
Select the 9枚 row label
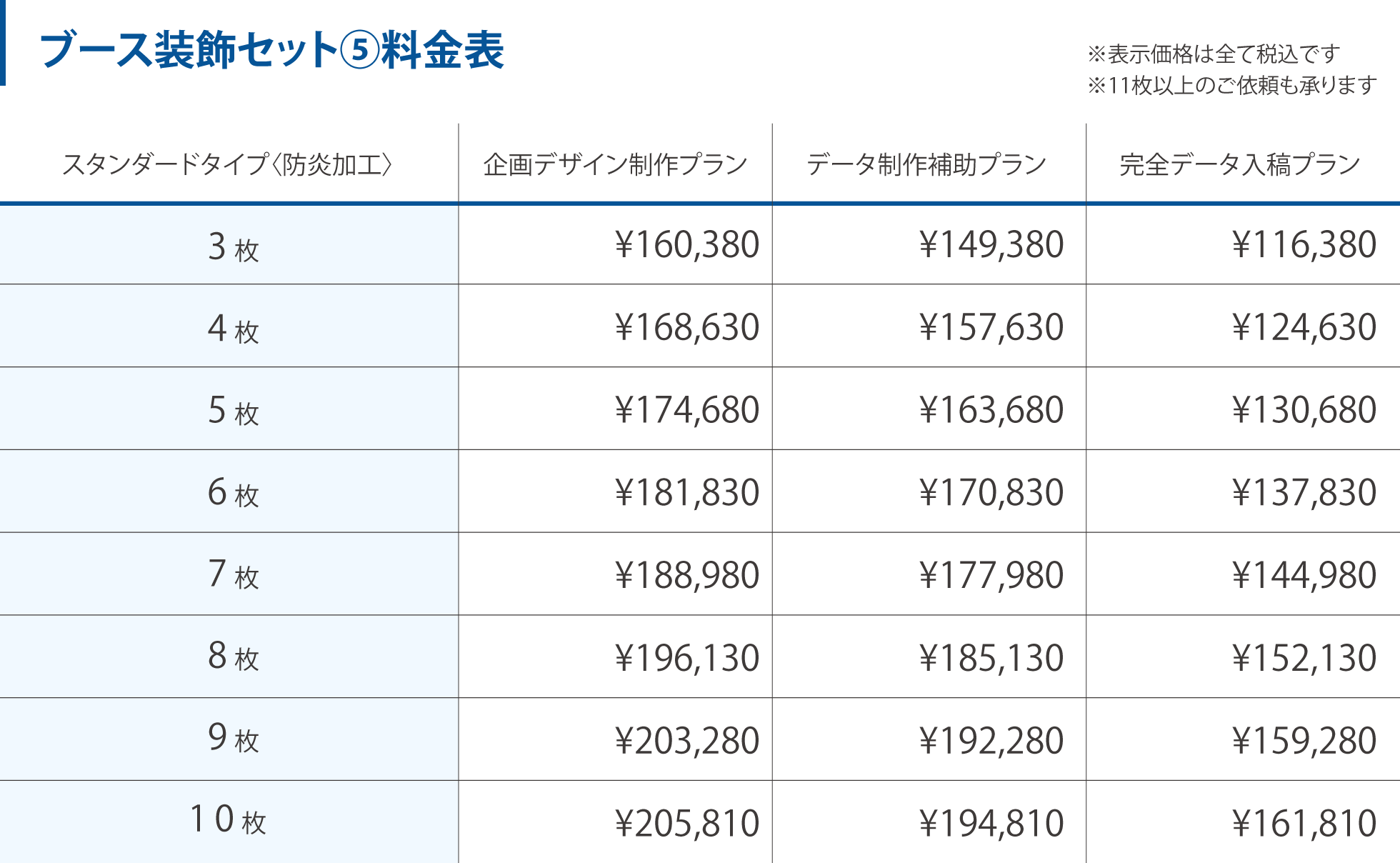233,739
